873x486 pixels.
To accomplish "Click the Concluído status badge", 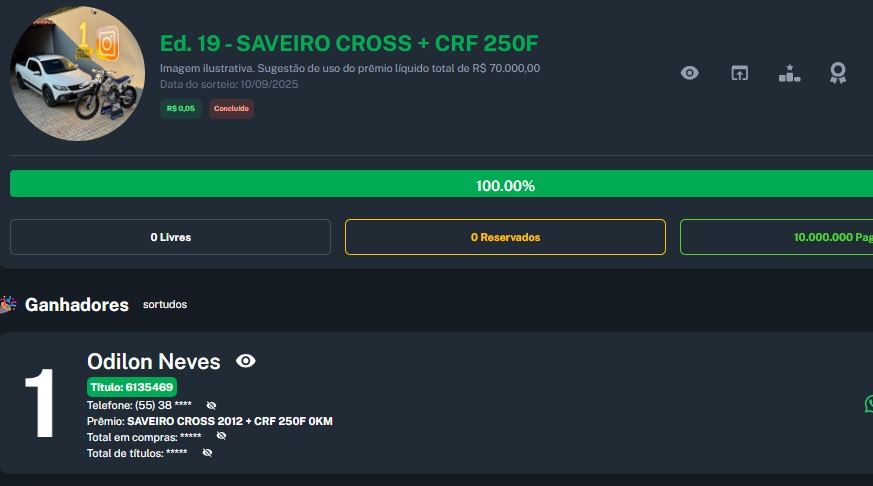I will point(231,109).
